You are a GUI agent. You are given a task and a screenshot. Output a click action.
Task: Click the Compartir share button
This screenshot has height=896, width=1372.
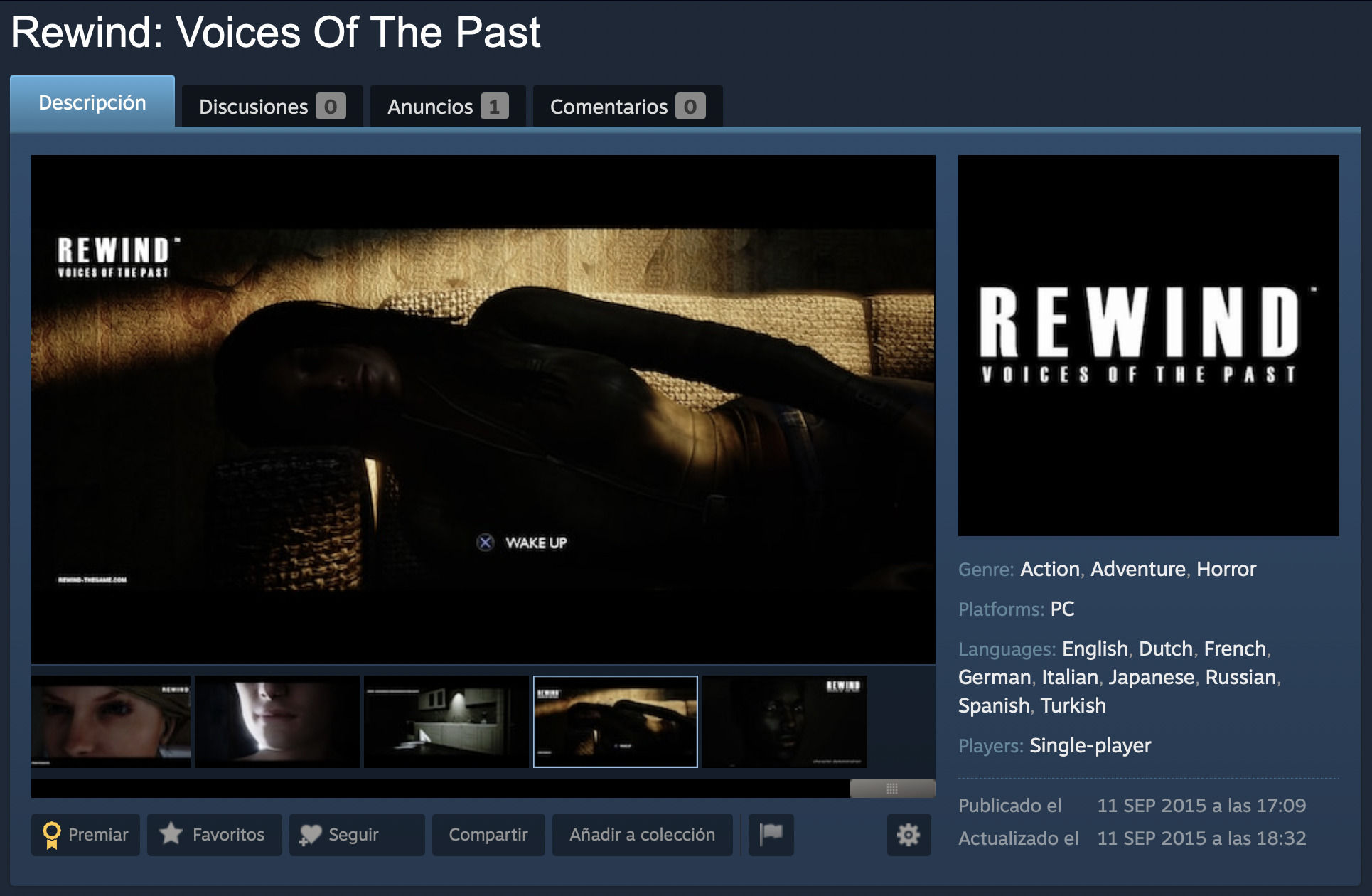[x=488, y=834]
